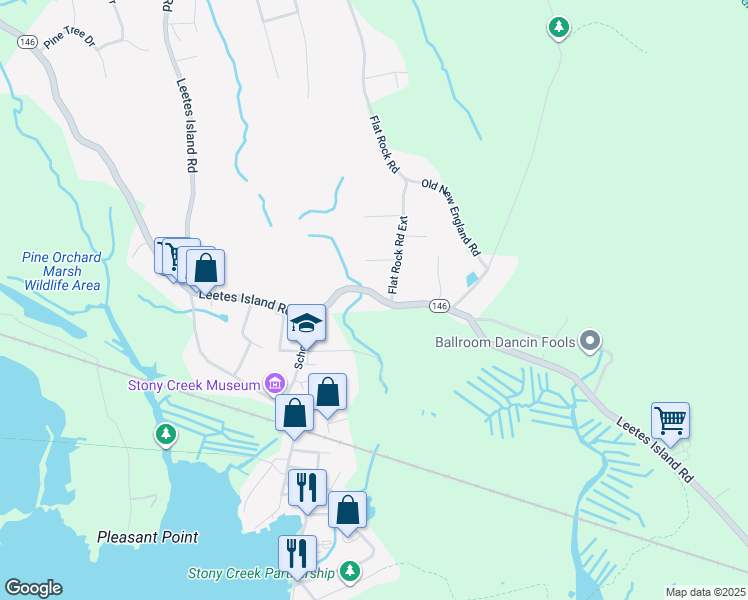Select the shopping bag marker beside the museum
Screen dimensions: 748x600
tap(294, 415)
